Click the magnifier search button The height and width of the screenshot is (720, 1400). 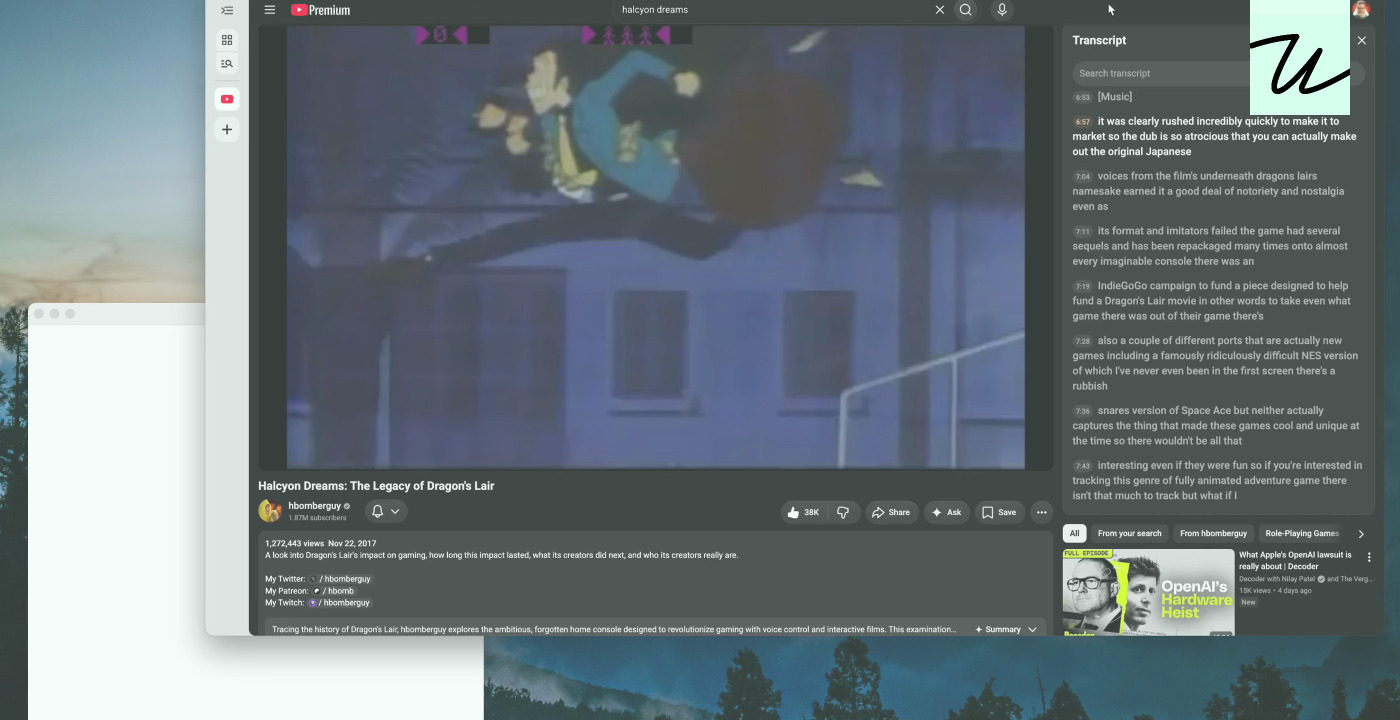pos(965,10)
